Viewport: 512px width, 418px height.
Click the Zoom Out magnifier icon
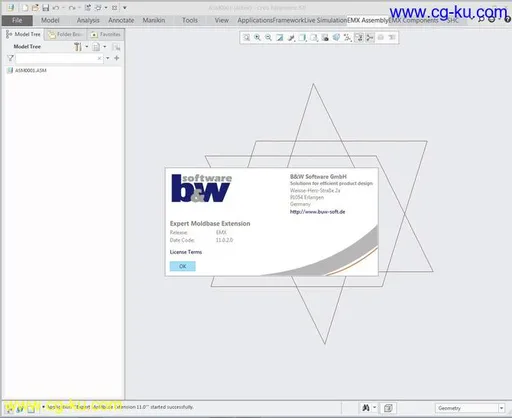click(x=268, y=37)
